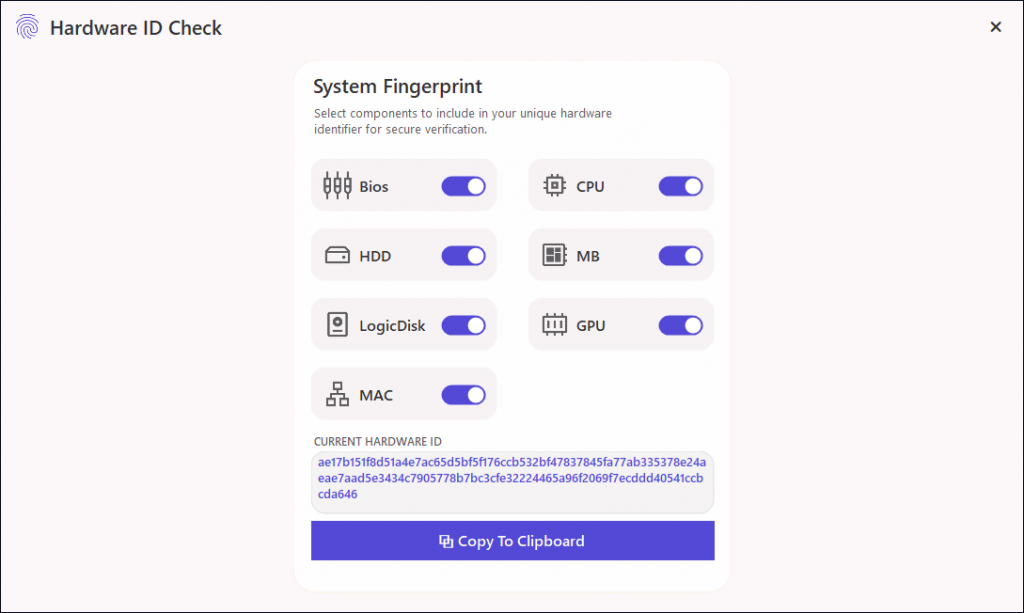This screenshot has width=1024, height=613.
Task: Toggle off the MB switch
Action: [681, 255]
